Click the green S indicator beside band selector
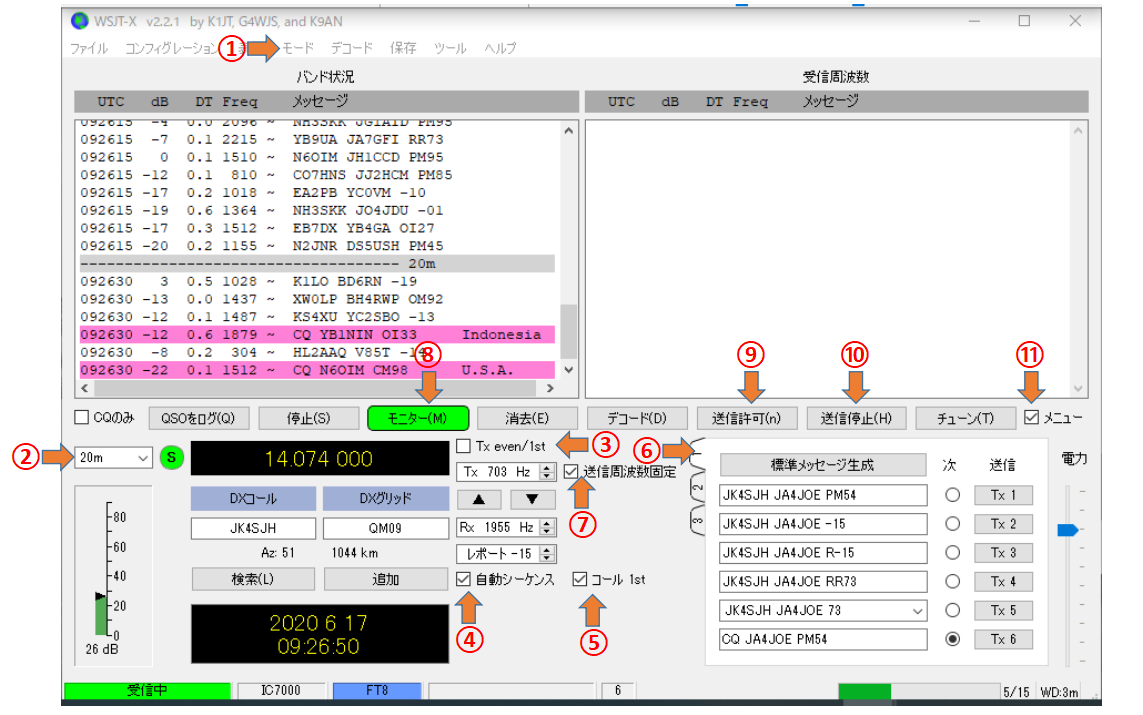Image resolution: width=1143 pixels, height=715 pixels. (x=171, y=458)
